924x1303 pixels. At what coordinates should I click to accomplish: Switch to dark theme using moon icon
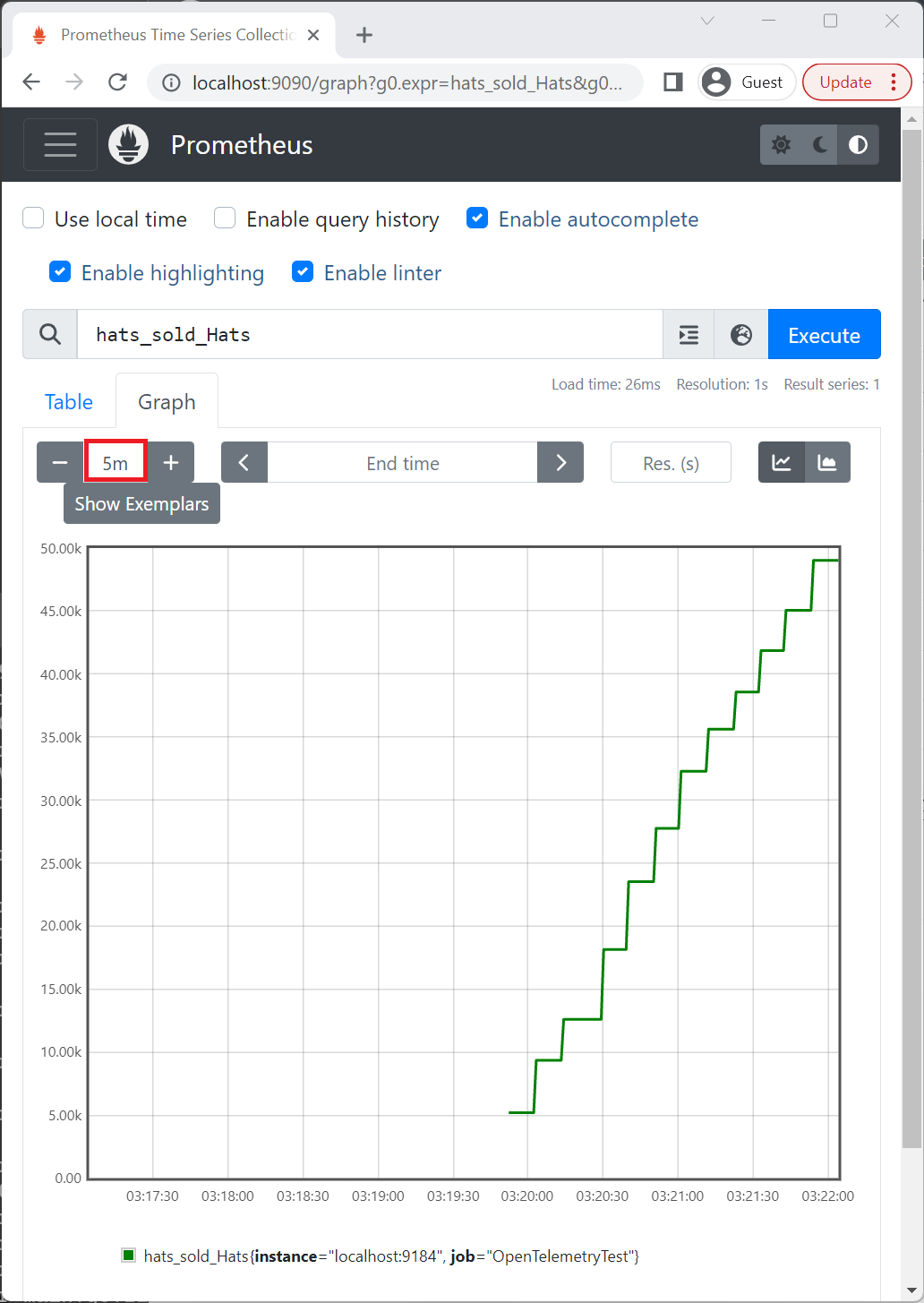tap(819, 144)
